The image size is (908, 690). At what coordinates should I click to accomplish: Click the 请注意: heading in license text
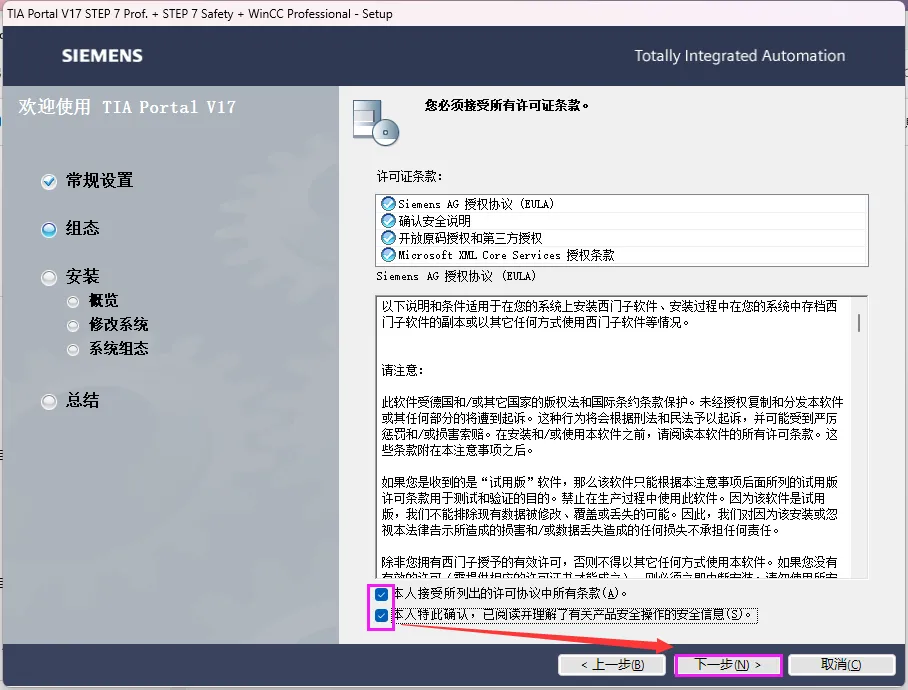click(x=402, y=370)
